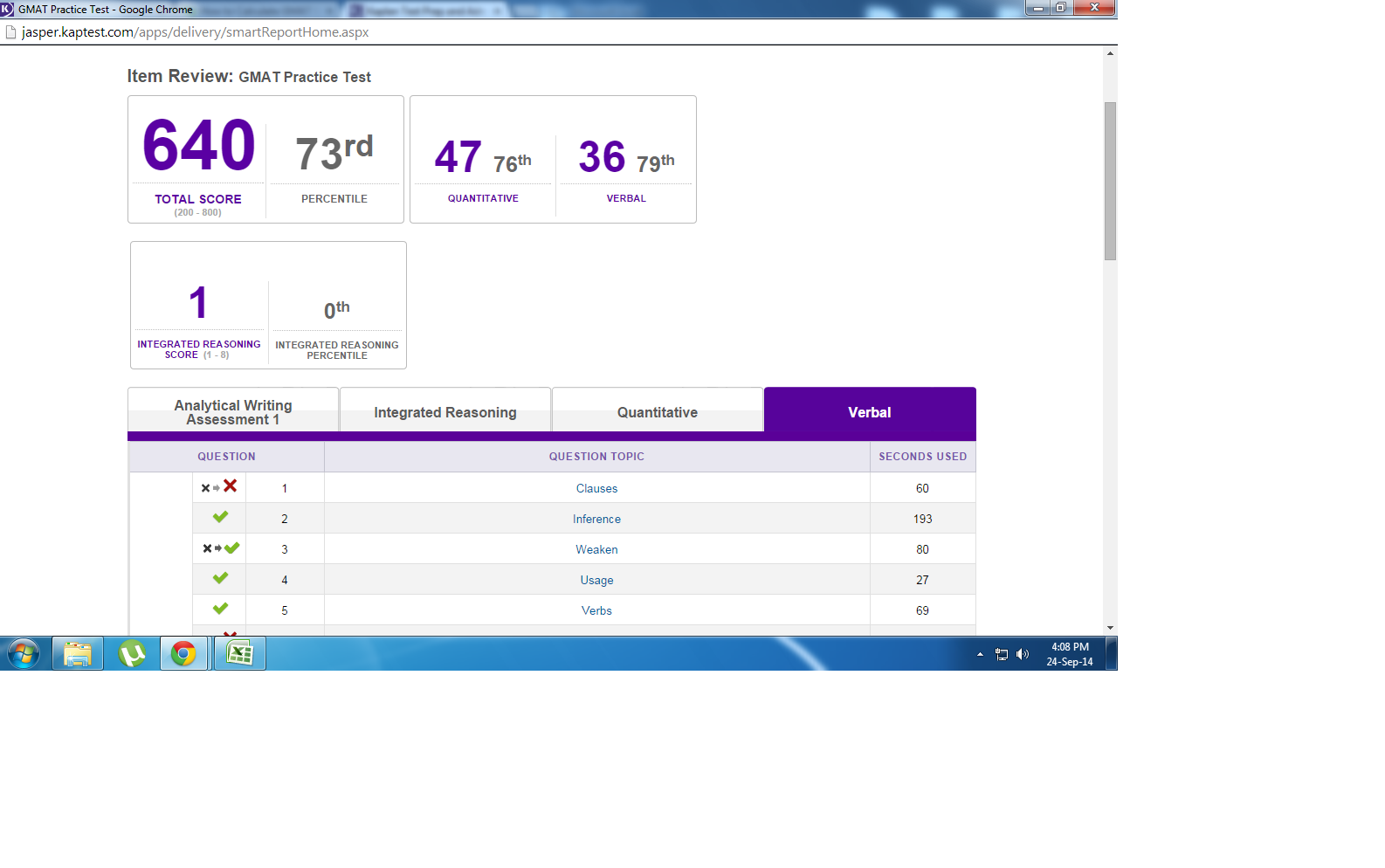This screenshot has width=1385, height=868.
Task: Click the 73rd percentile value
Action: click(334, 152)
